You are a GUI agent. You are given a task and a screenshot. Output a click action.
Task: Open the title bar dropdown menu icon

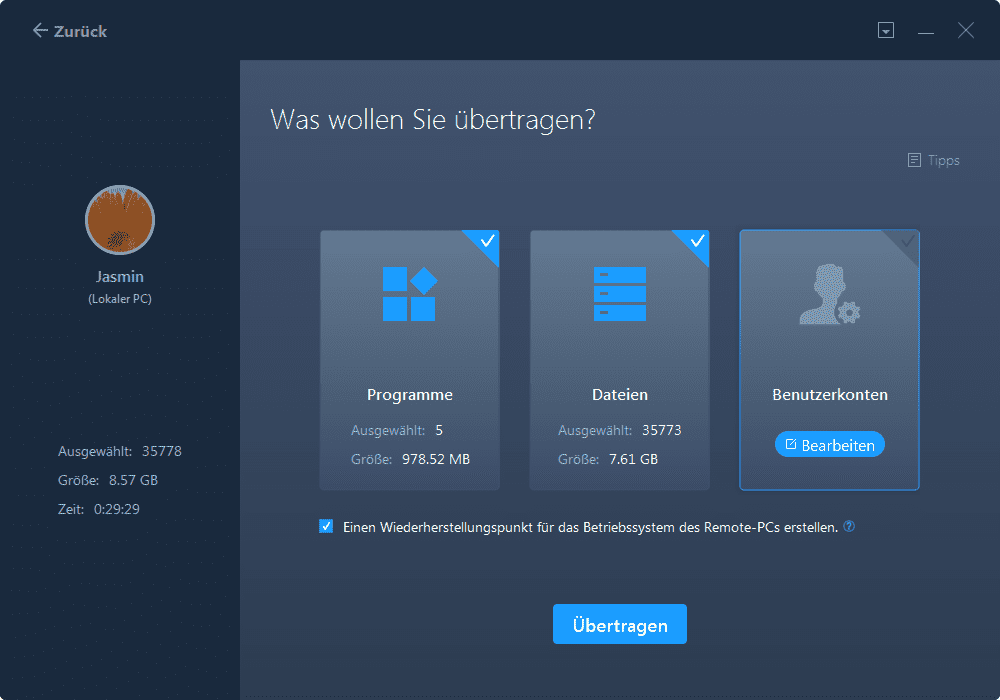click(885, 30)
